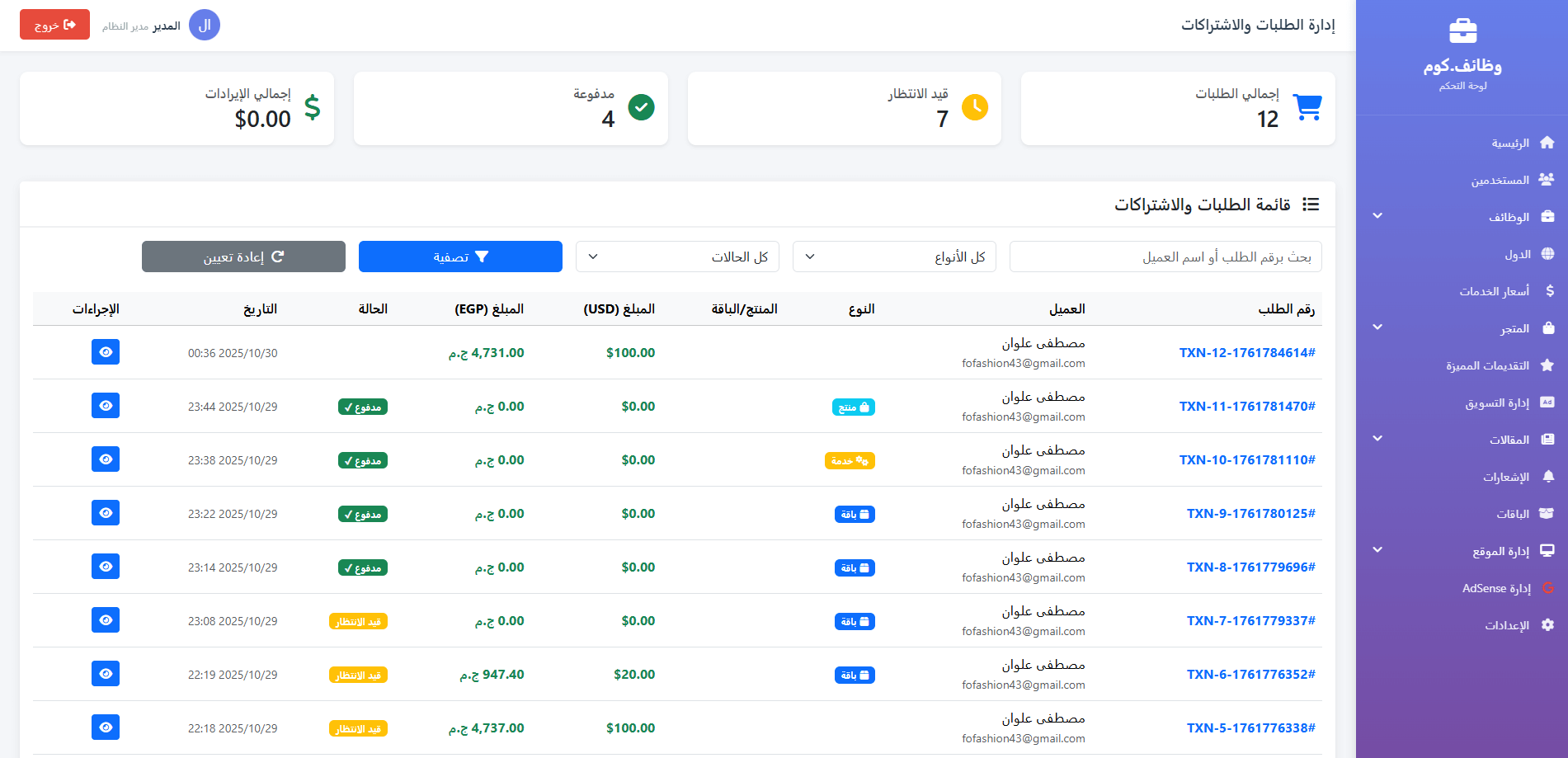Go to marketing management in sidebar
1568x758 pixels.
(x=1497, y=403)
